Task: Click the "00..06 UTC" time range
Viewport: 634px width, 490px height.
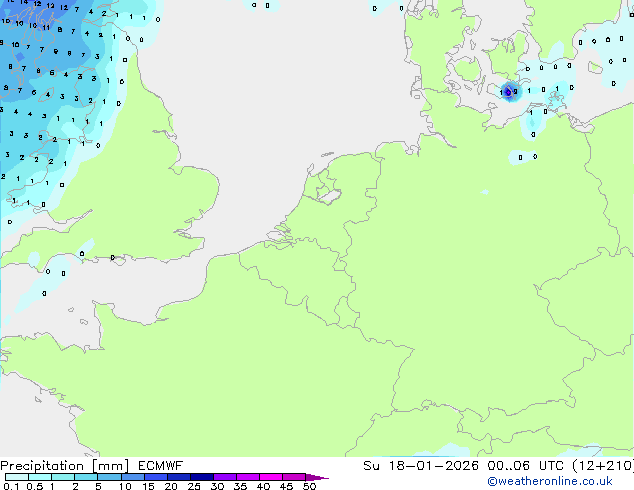Action: point(525,466)
